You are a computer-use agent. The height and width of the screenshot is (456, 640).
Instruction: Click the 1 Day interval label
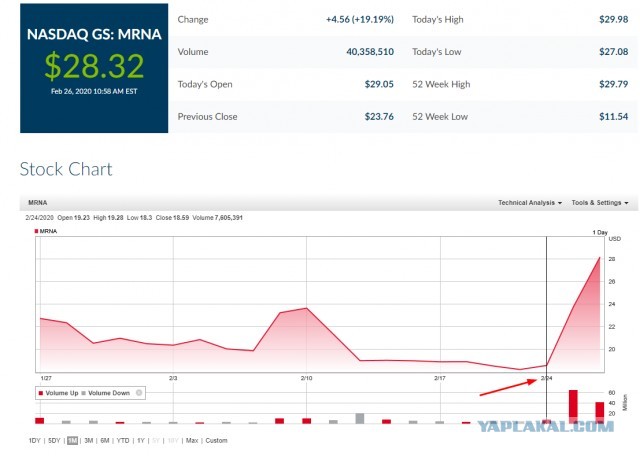pyautogui.click(x=600, y=232)
